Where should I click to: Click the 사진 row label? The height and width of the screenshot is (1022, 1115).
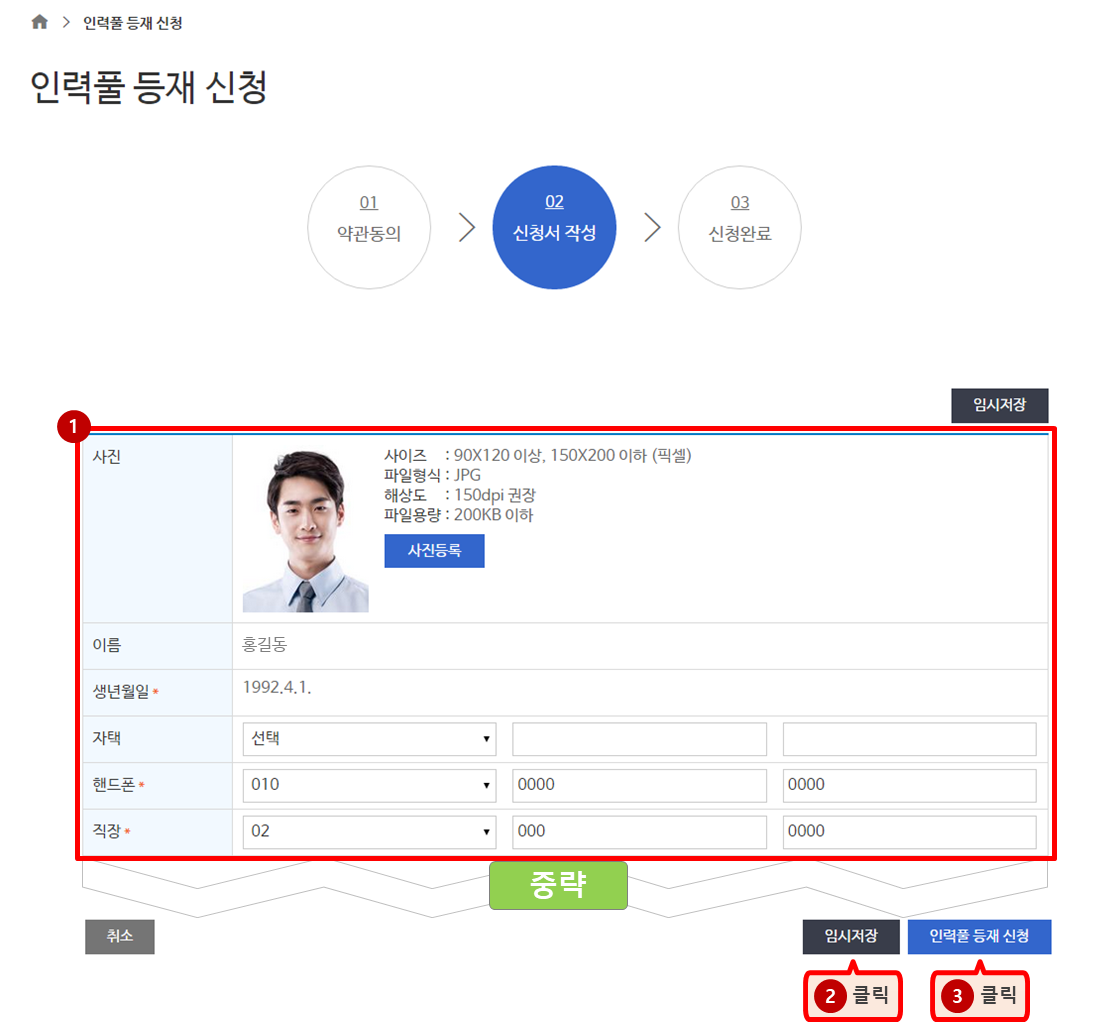(x=107, y=457)
